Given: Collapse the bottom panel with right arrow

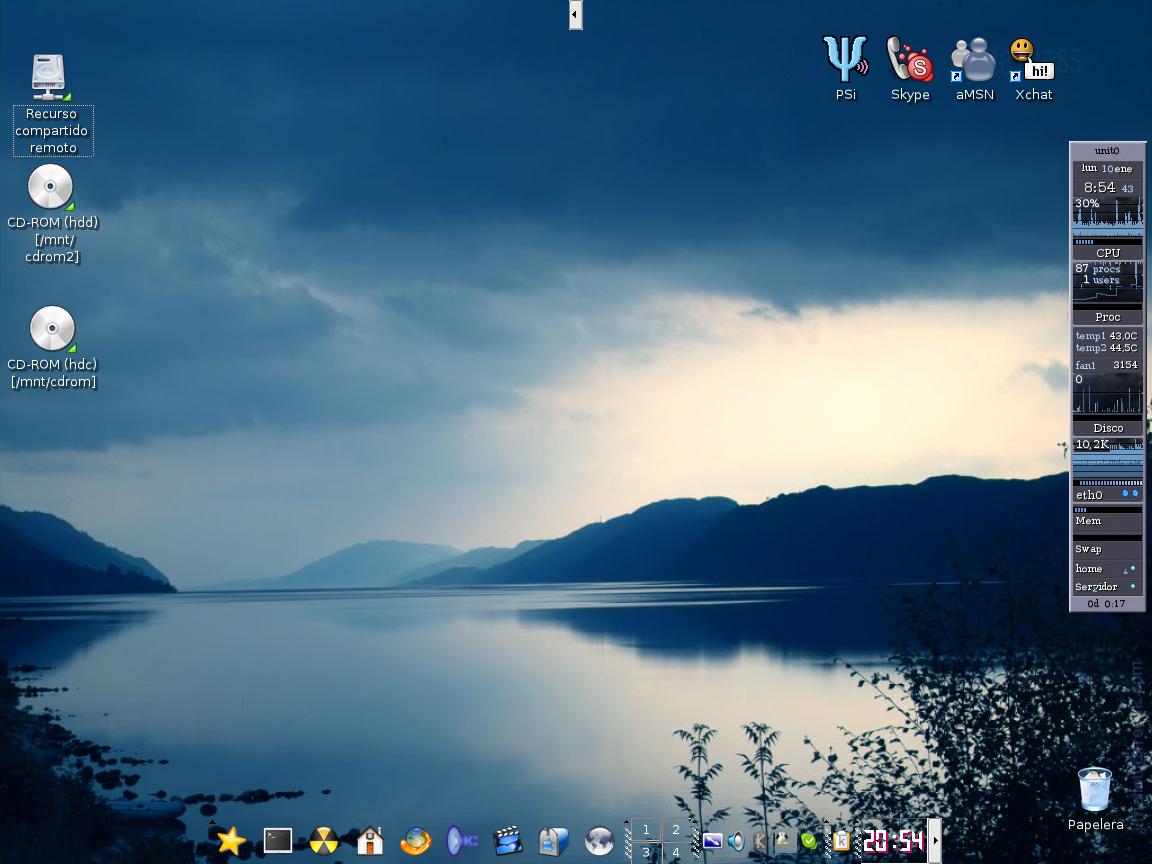Looking at the screenshot, I should click(935, 840).
